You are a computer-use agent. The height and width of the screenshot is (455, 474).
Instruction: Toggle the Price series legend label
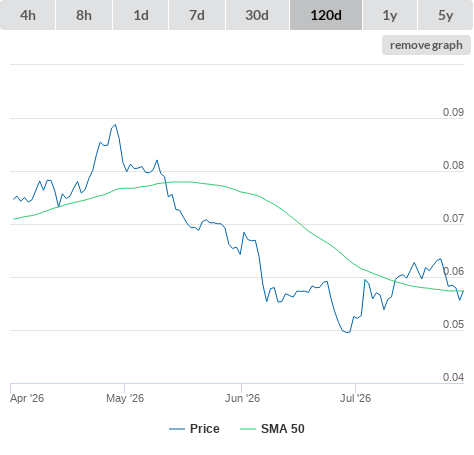pyautogui.click(x=205, y=429)
